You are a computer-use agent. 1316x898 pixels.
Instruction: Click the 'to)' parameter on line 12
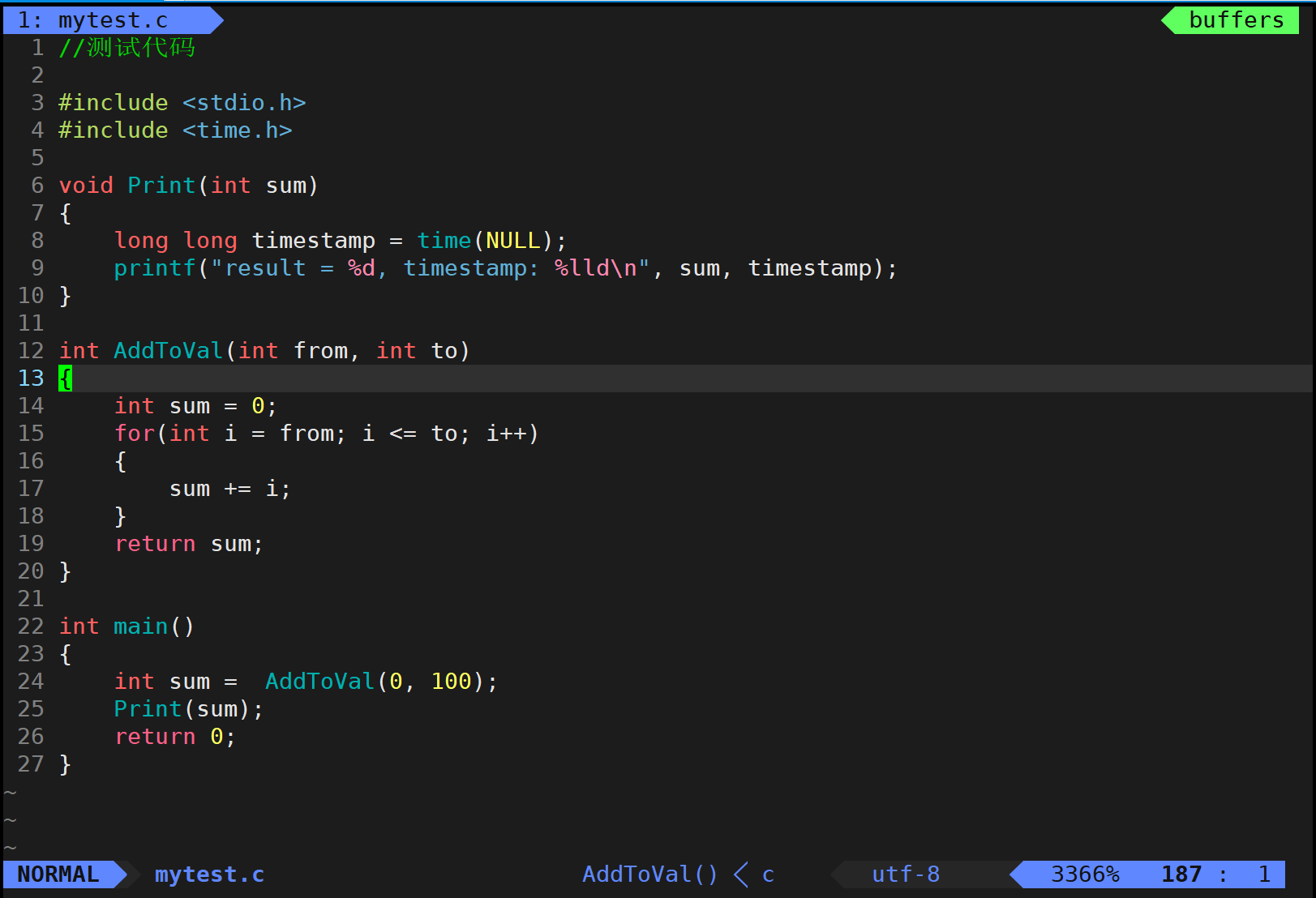coord(451,351)
